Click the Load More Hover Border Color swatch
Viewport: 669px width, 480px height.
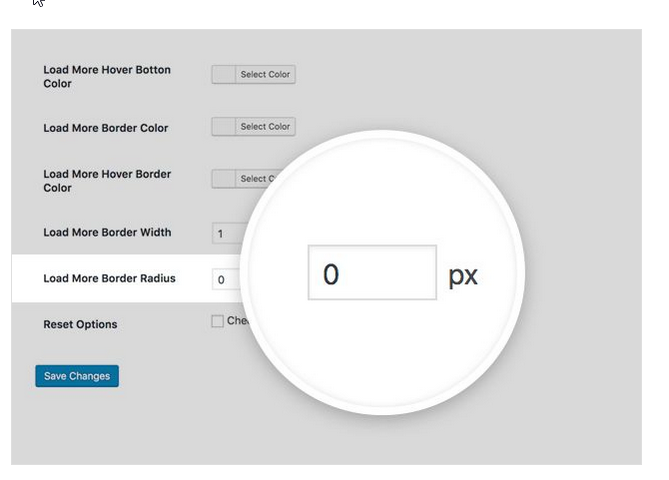[x=224, y=179]
